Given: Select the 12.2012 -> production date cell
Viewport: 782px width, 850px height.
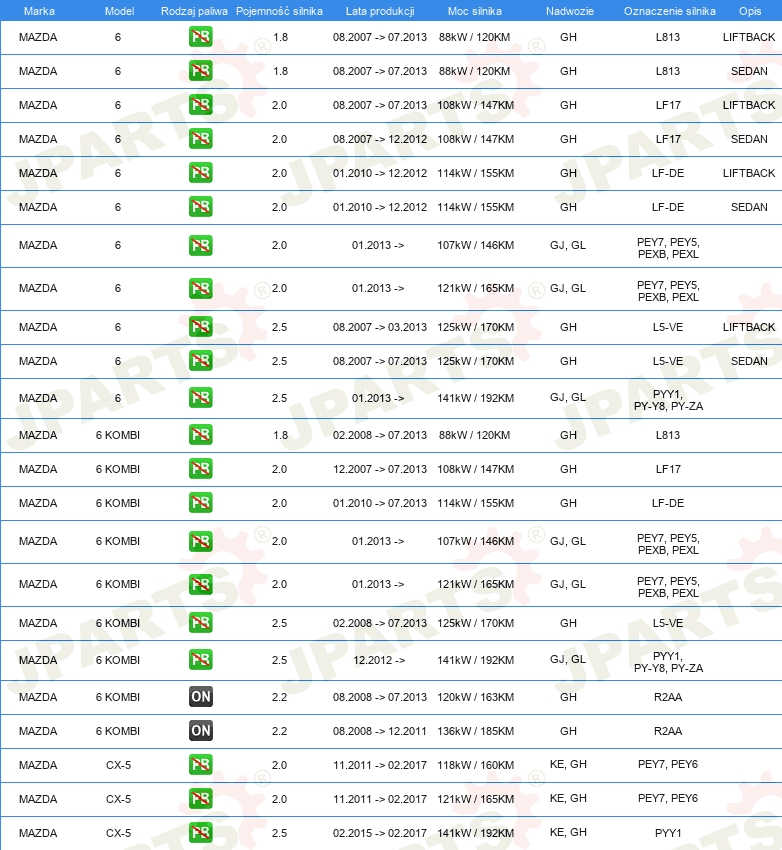Looking at the screenshot, I should pos(379,660).
